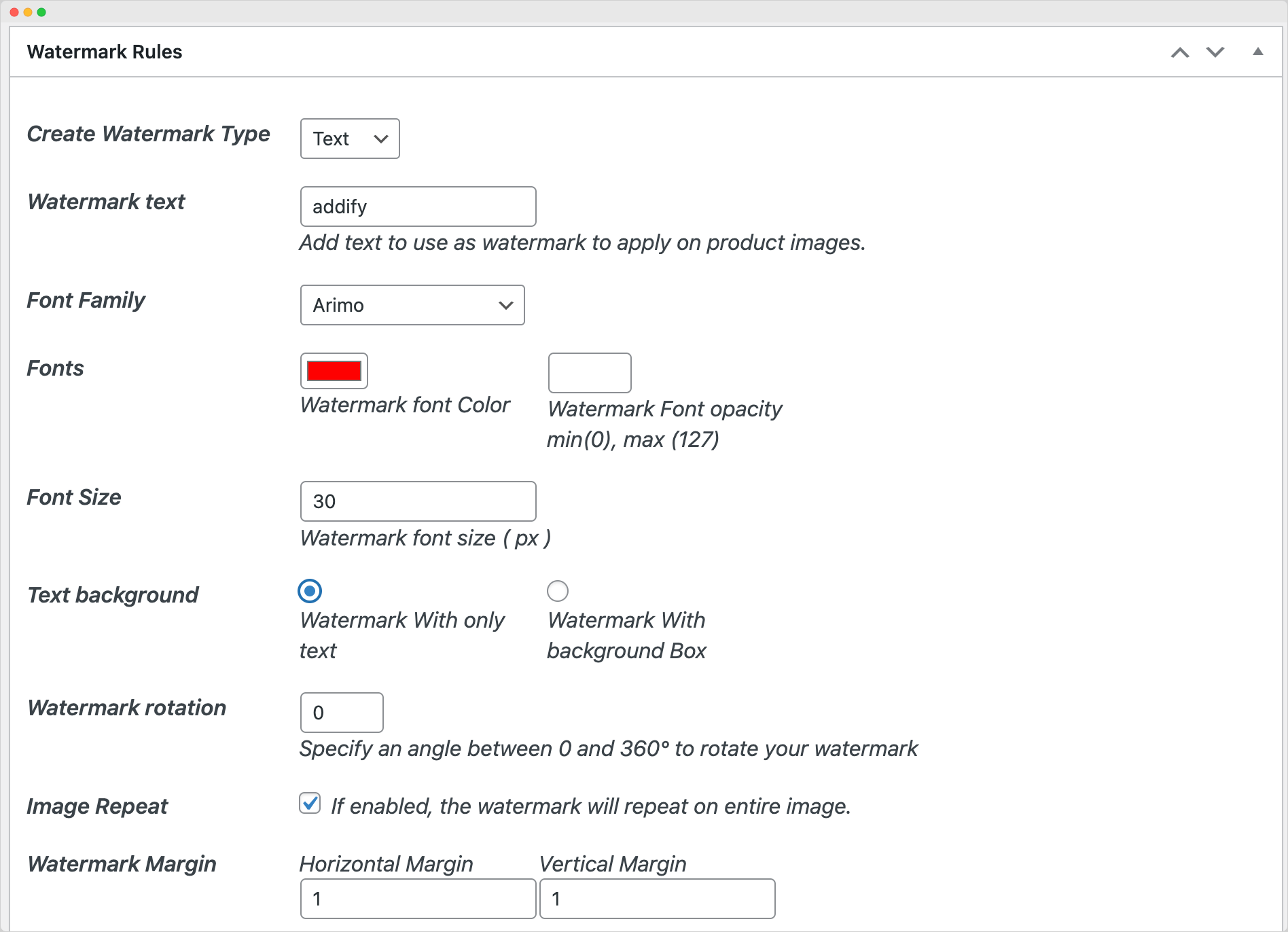Screen dimensions: 1288x932
Task: Select Watermark With only text option
Action: [x=310, y=591]
